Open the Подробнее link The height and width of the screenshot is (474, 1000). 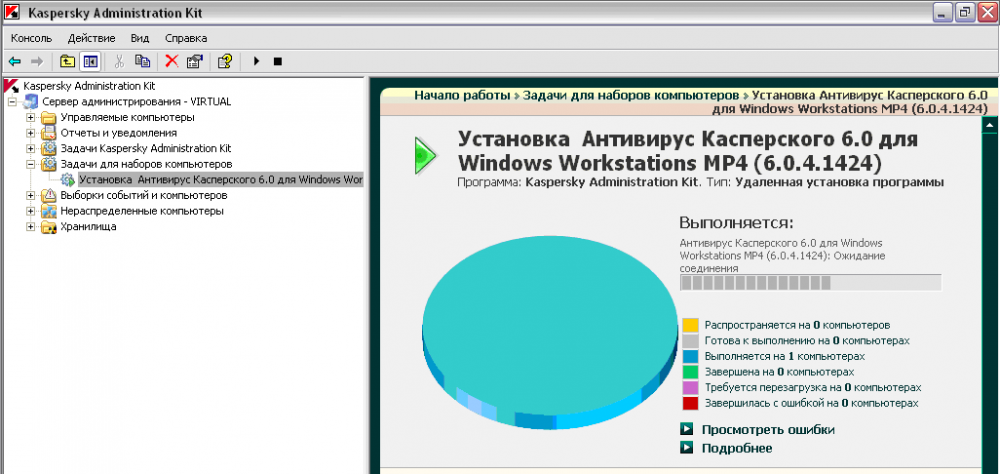[737, 448]
